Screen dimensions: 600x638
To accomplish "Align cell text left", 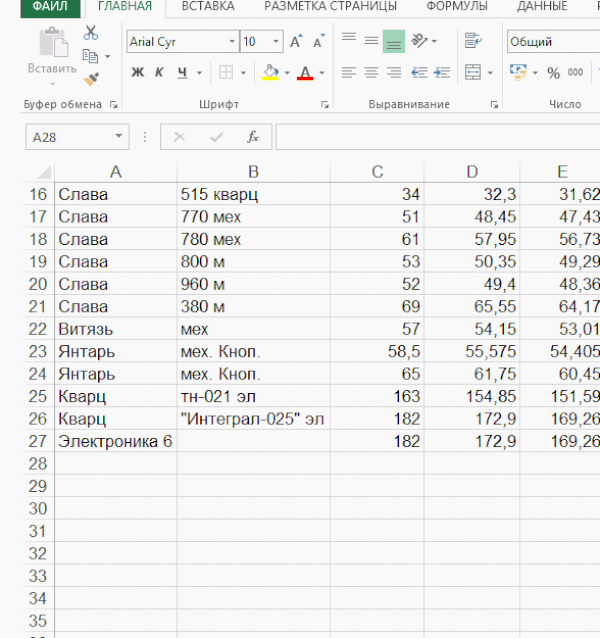I will 349,72.
